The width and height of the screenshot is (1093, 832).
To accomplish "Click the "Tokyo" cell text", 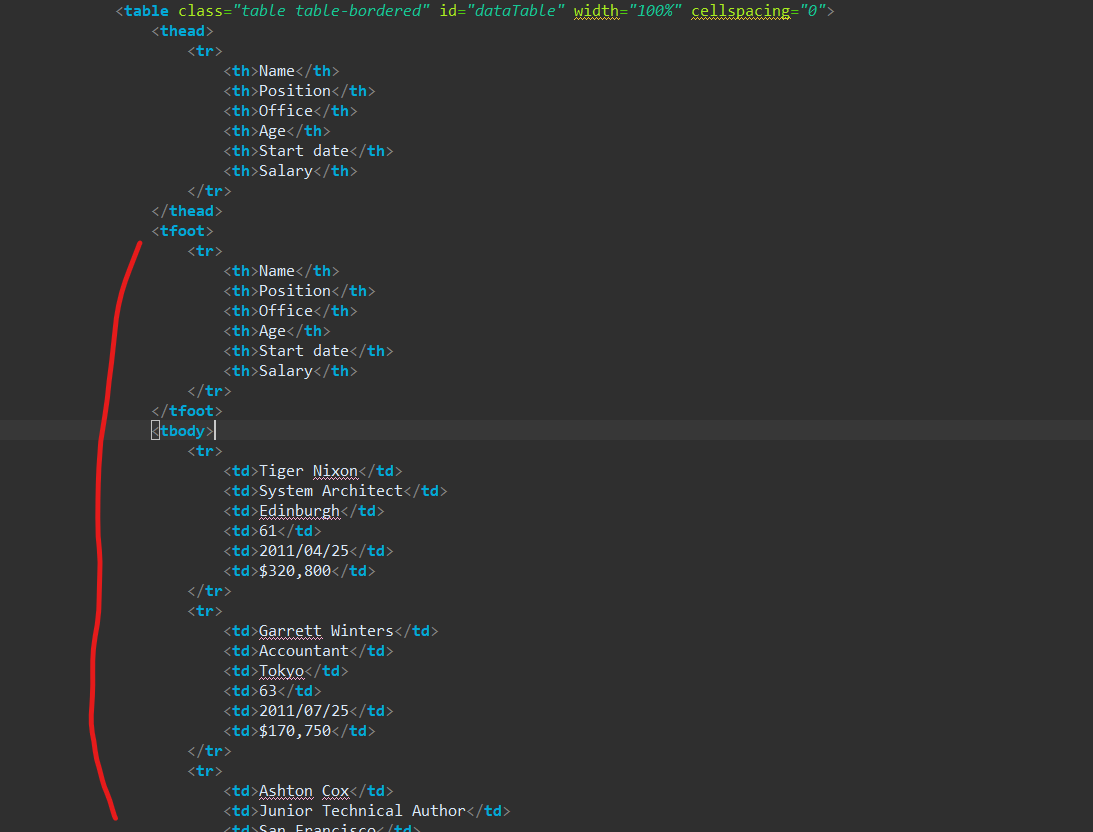I will pyautogui.click(x=282, y=671).
